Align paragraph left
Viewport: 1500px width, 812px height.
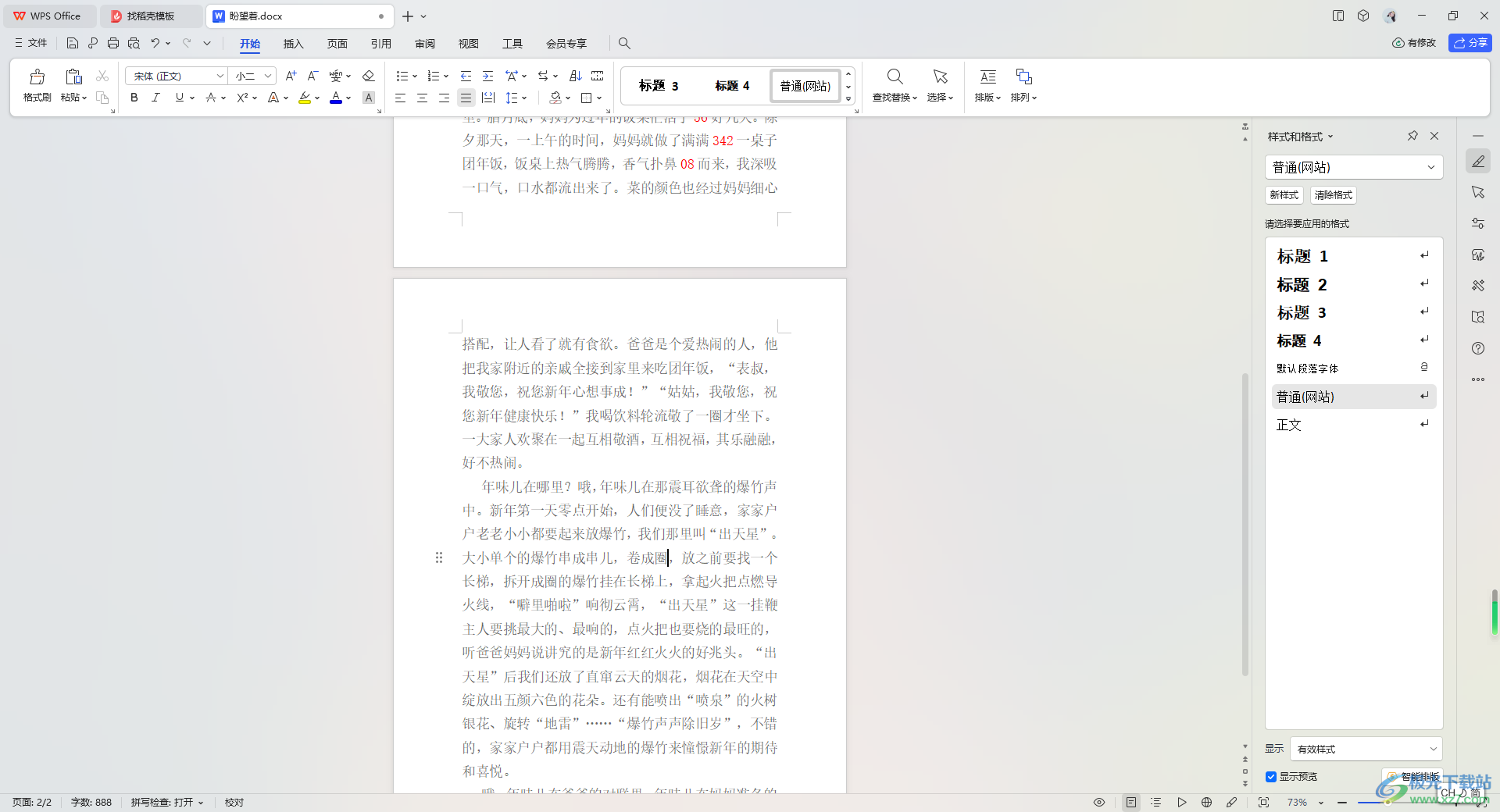click(x=400, y=98)
